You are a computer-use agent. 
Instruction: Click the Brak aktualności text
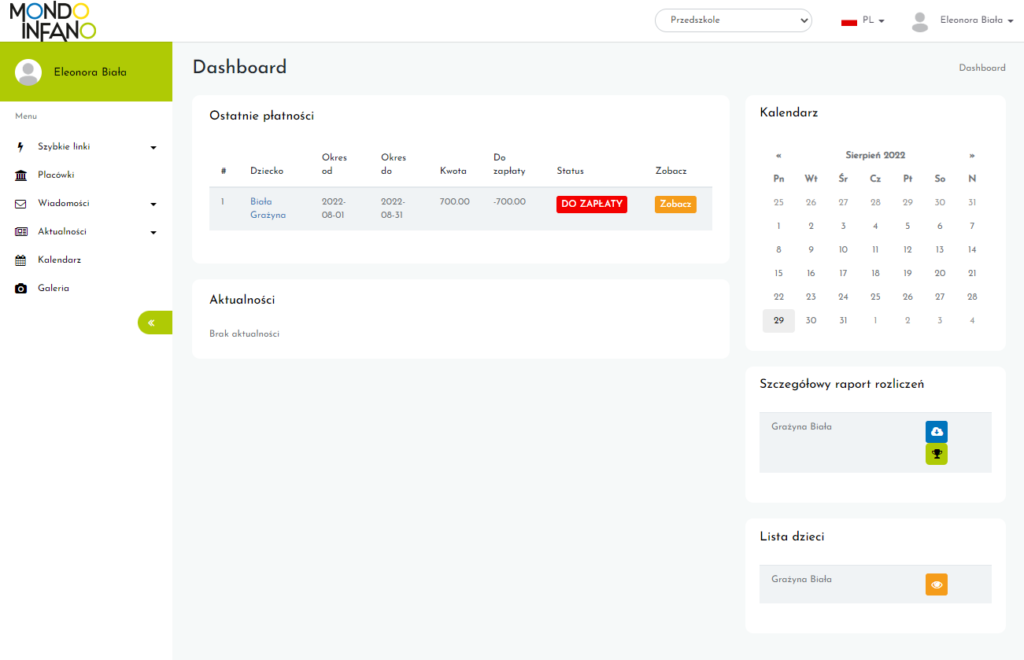tap(244, 334)
